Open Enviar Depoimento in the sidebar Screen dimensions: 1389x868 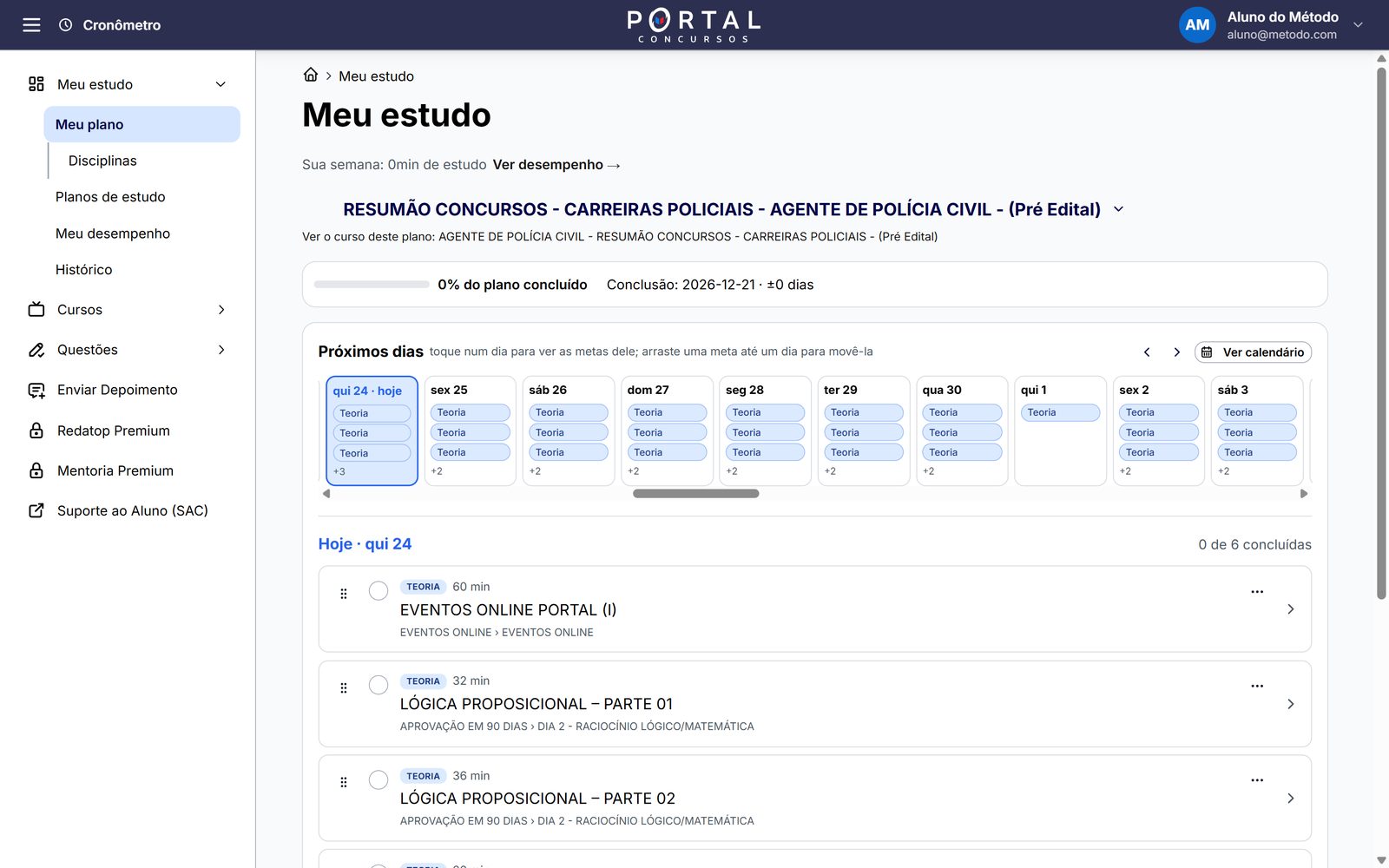pyautogui.click(x=117, y=391)
